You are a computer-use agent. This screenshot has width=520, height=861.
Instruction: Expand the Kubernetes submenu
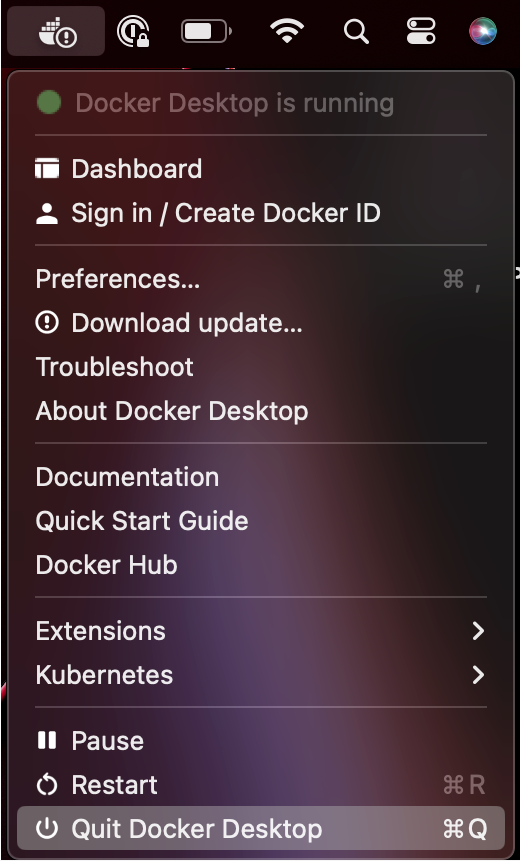261,674
